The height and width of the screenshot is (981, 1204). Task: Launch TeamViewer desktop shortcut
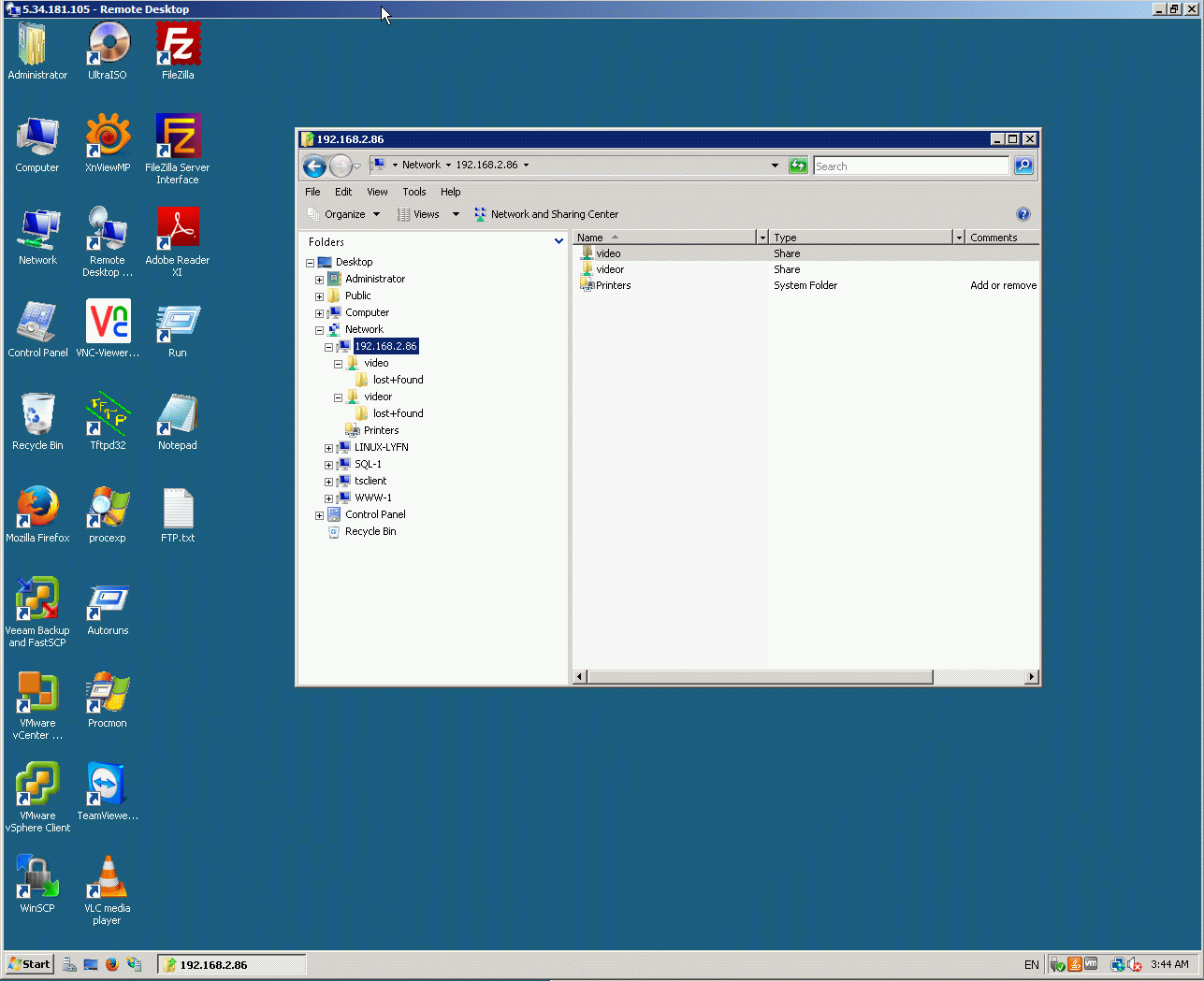tap(108, 791)
